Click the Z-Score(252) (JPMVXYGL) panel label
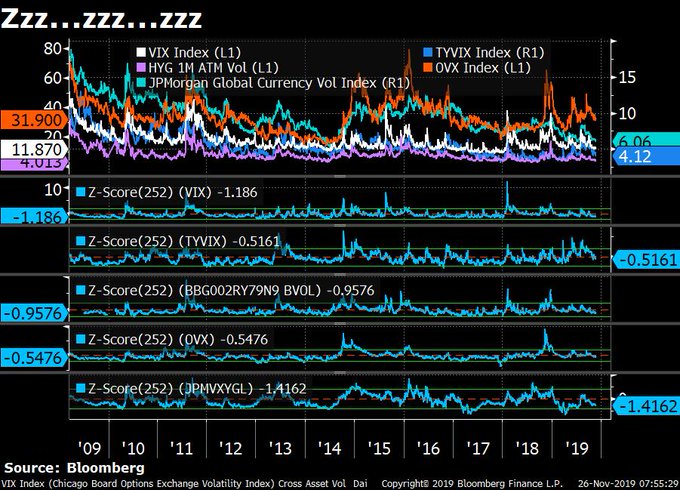 [197, 388]
